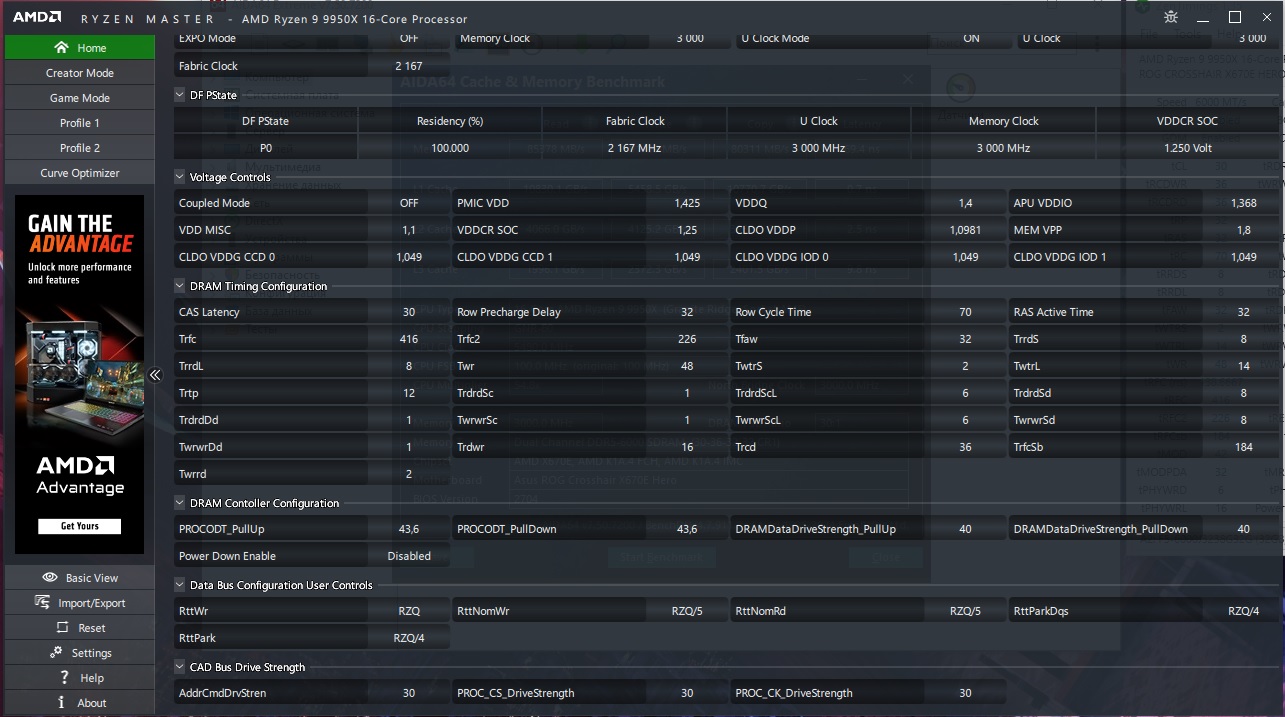Collapse the Voltage Controls section
1285x717 pixels.
tap(180, 177)
